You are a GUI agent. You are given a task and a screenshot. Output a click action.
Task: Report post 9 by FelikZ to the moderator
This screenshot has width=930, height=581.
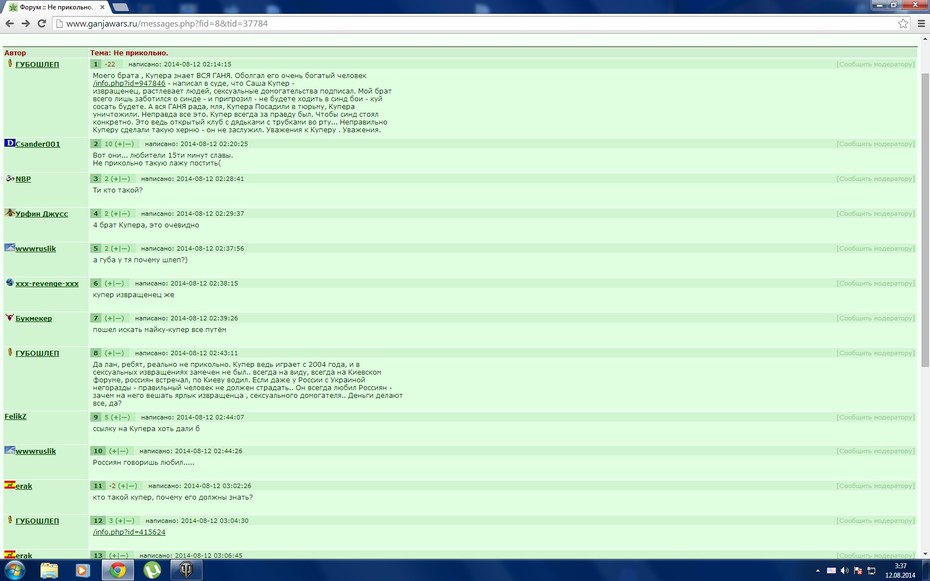pyautogui.click(x=875, y=417)
